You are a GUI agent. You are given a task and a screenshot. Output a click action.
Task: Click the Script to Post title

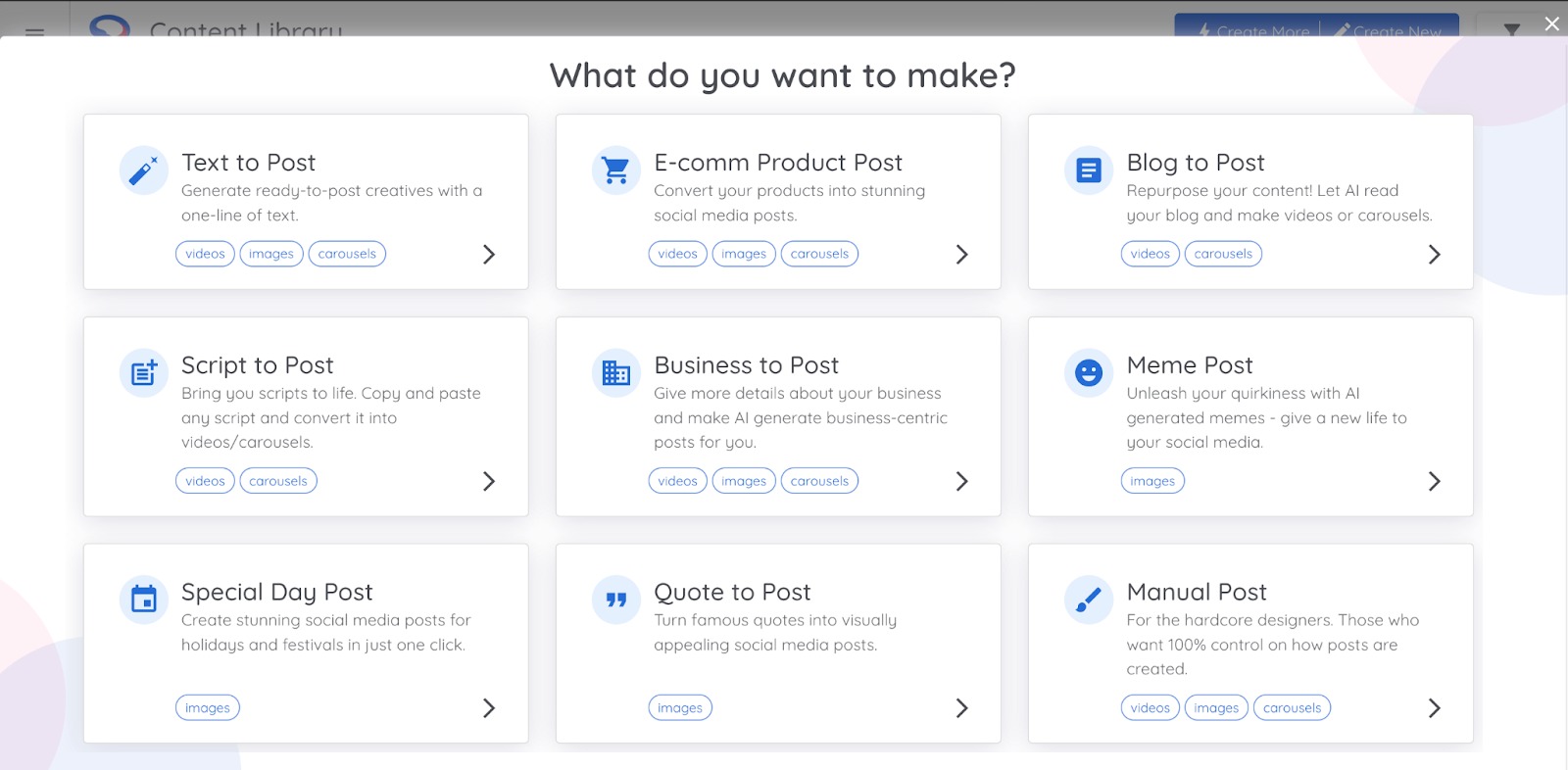coord(257,365)
